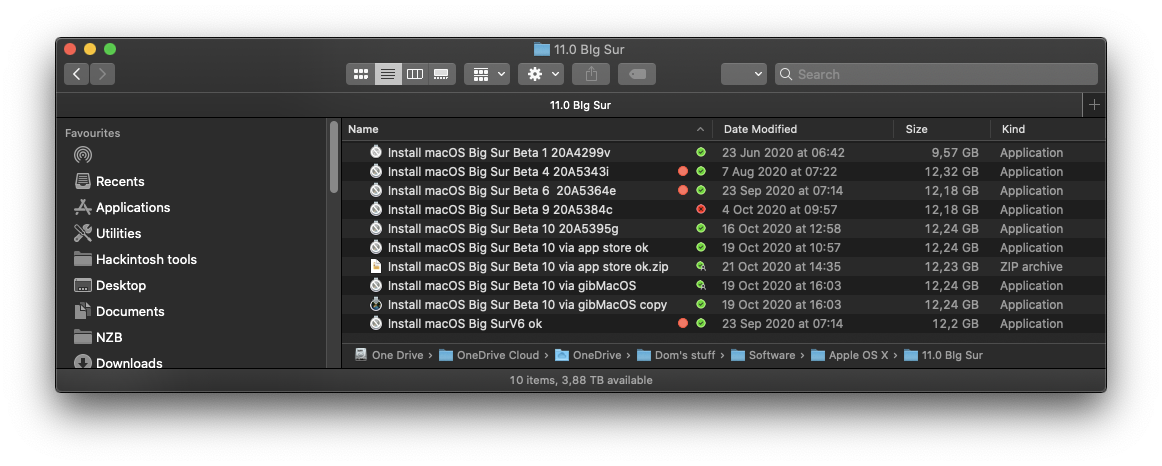Open Applications in the sidebar
Screen dimensions: 1162x466
(x=122, y=207)
